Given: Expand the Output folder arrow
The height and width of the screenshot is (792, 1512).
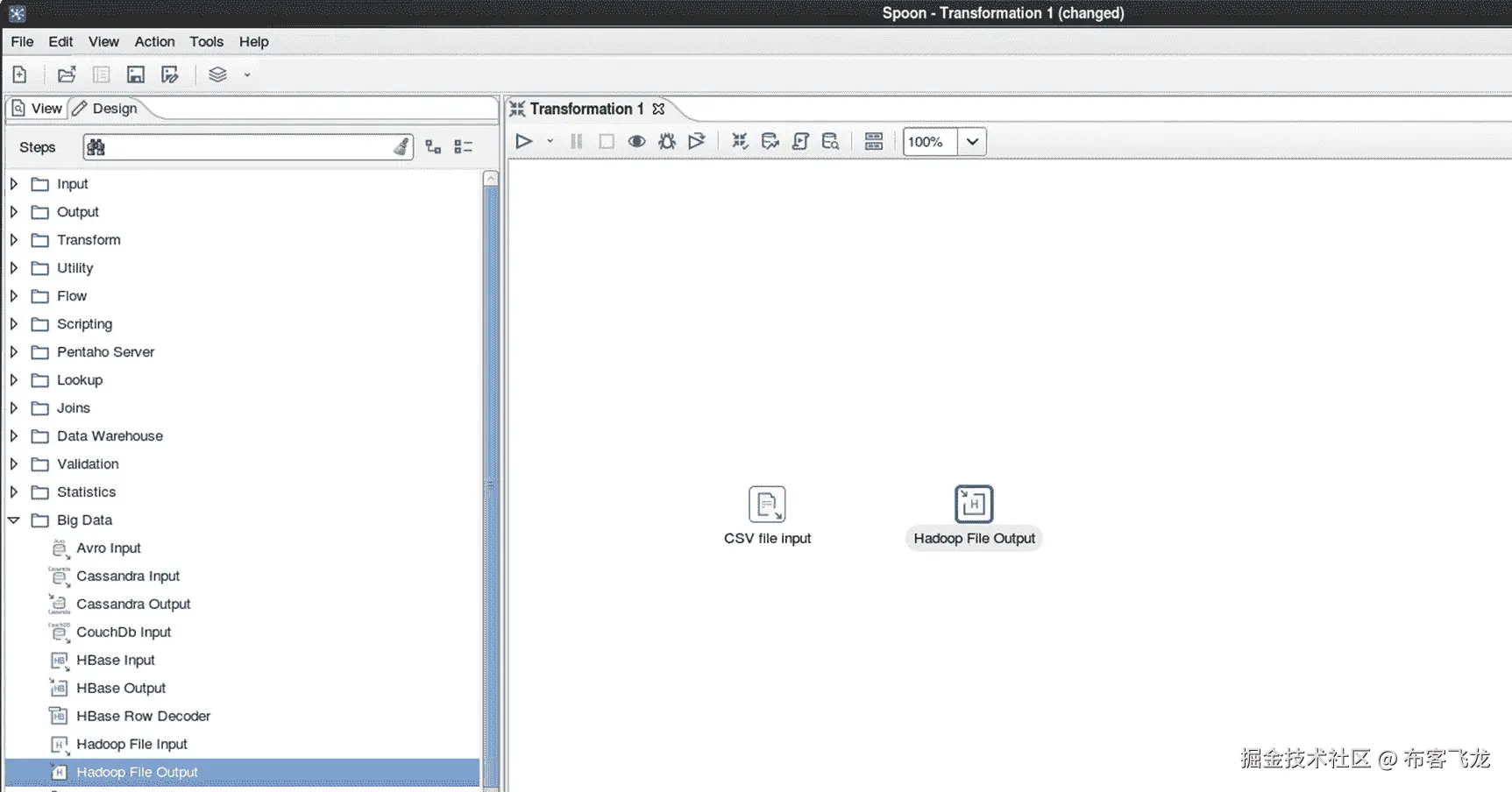Looking at the screenshot, I should coord(14,212).
